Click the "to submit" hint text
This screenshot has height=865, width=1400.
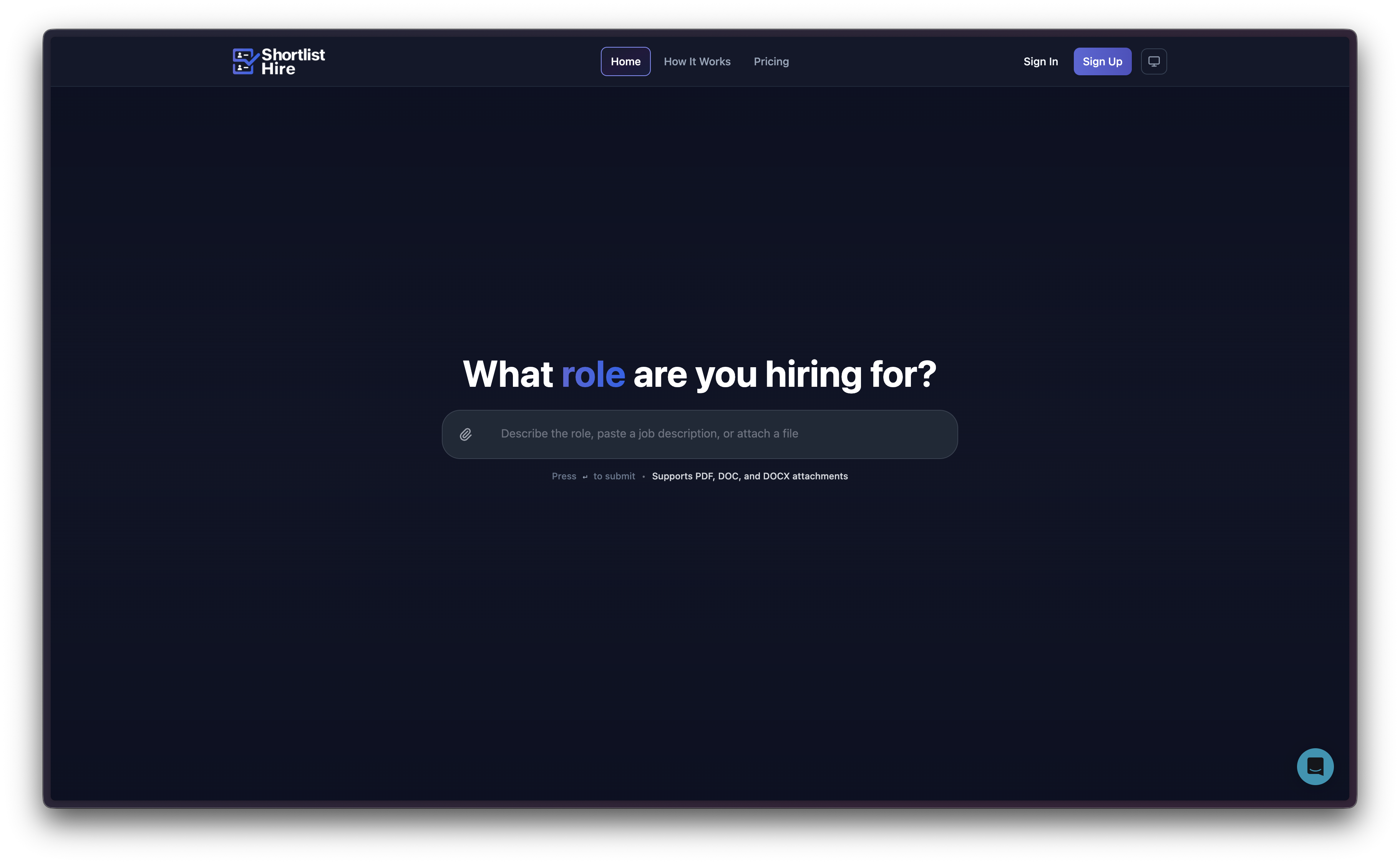click(614, 476)
